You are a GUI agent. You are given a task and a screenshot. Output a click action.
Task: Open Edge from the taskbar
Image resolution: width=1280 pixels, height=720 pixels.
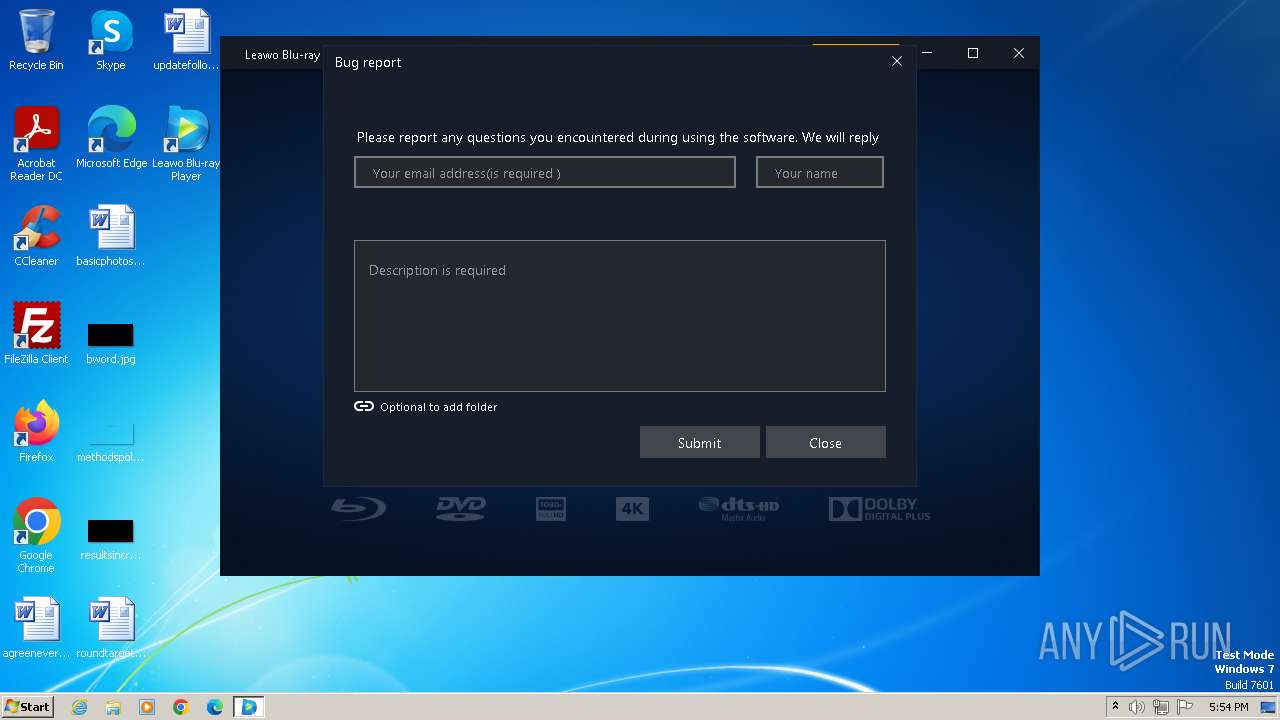coord(215,707)
